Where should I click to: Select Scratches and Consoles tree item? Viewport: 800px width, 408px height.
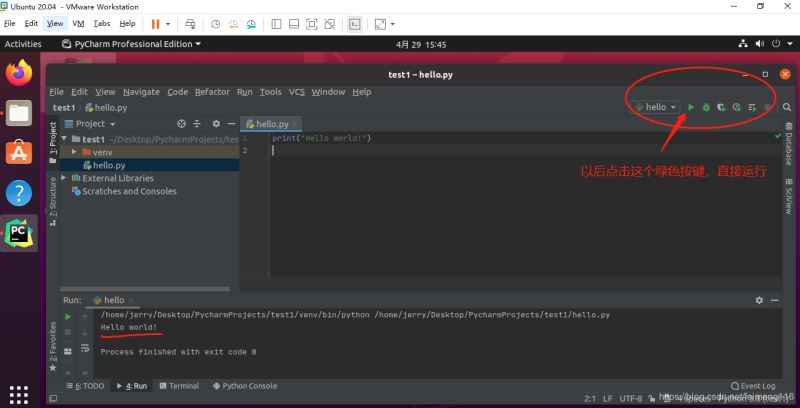tap(124, 191)
